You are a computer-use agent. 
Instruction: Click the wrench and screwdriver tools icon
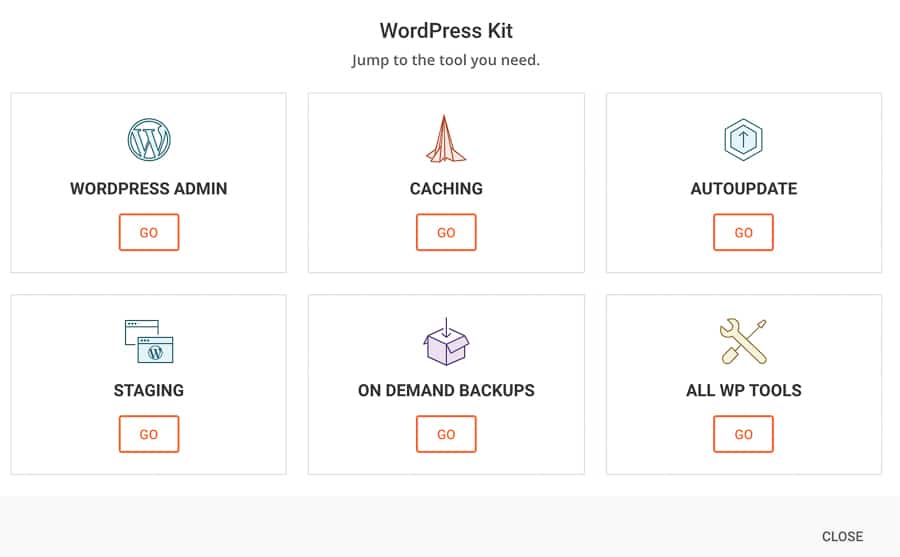pos(743,341)
